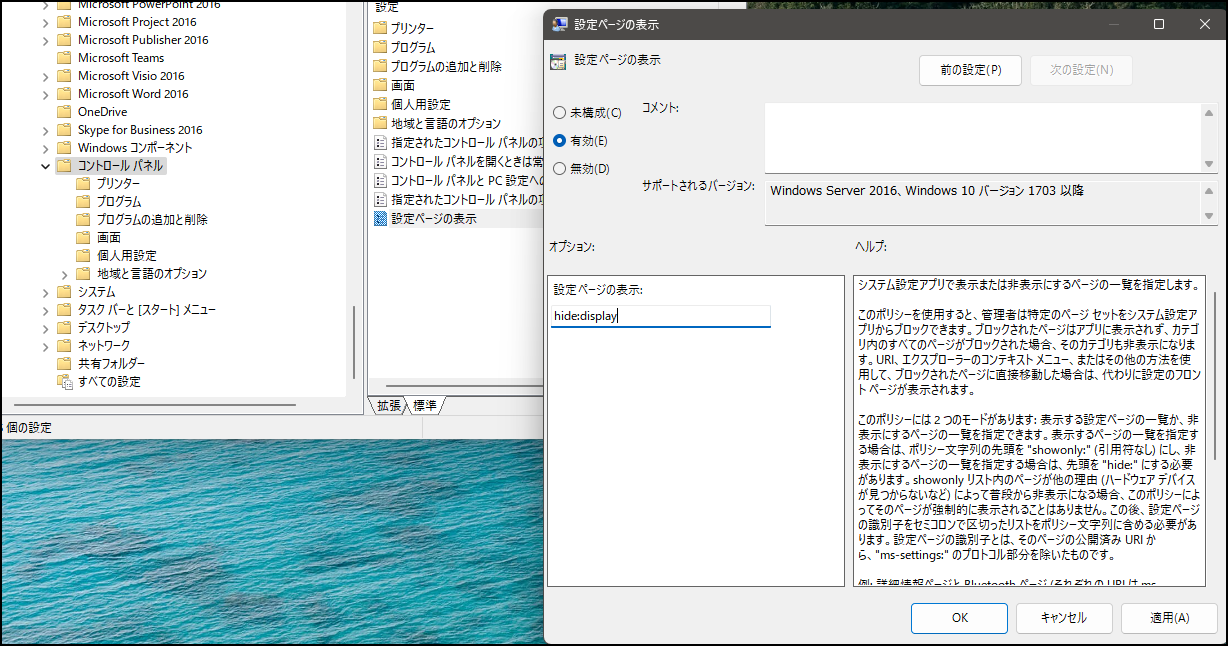Click inside the コメント text box

pyautogui.click(x=983, y=136)
